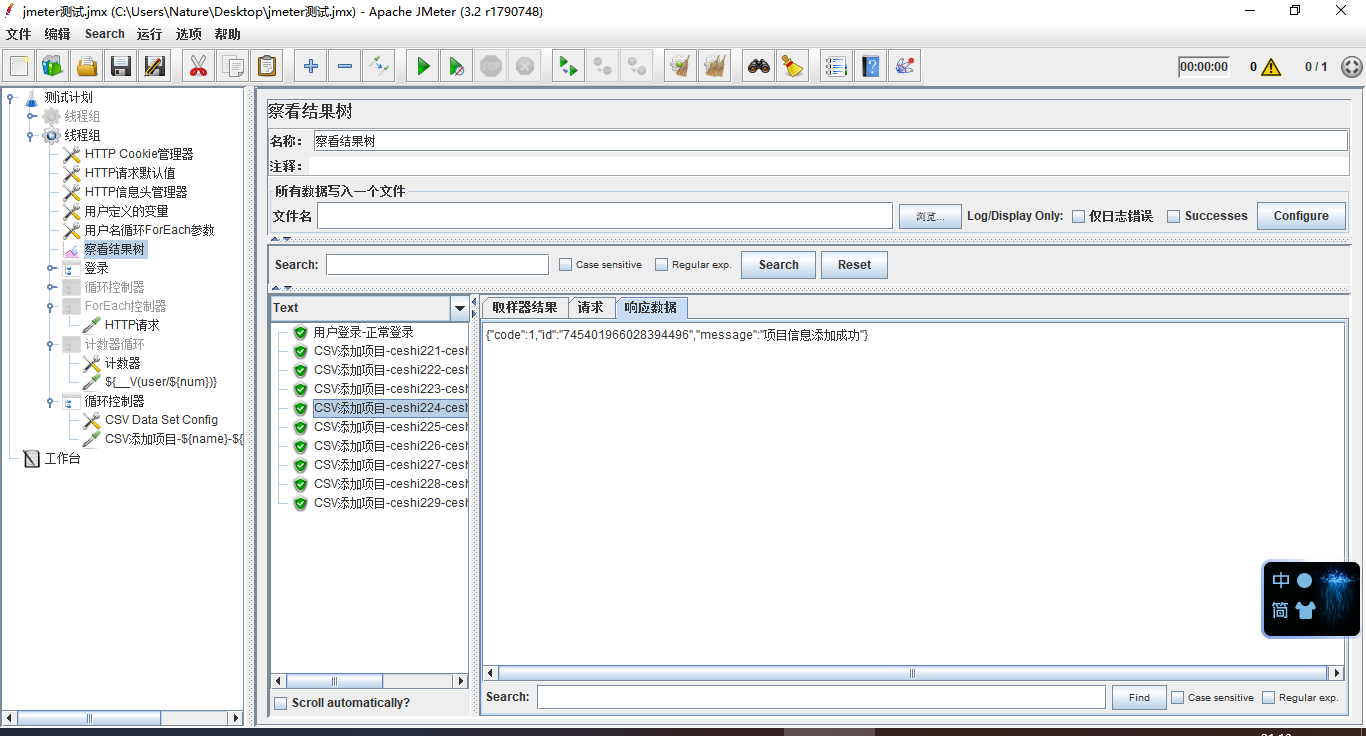Reset search with yellow broom icon
The width and height of the screenshot is (1366, 736).
[792, 67]
